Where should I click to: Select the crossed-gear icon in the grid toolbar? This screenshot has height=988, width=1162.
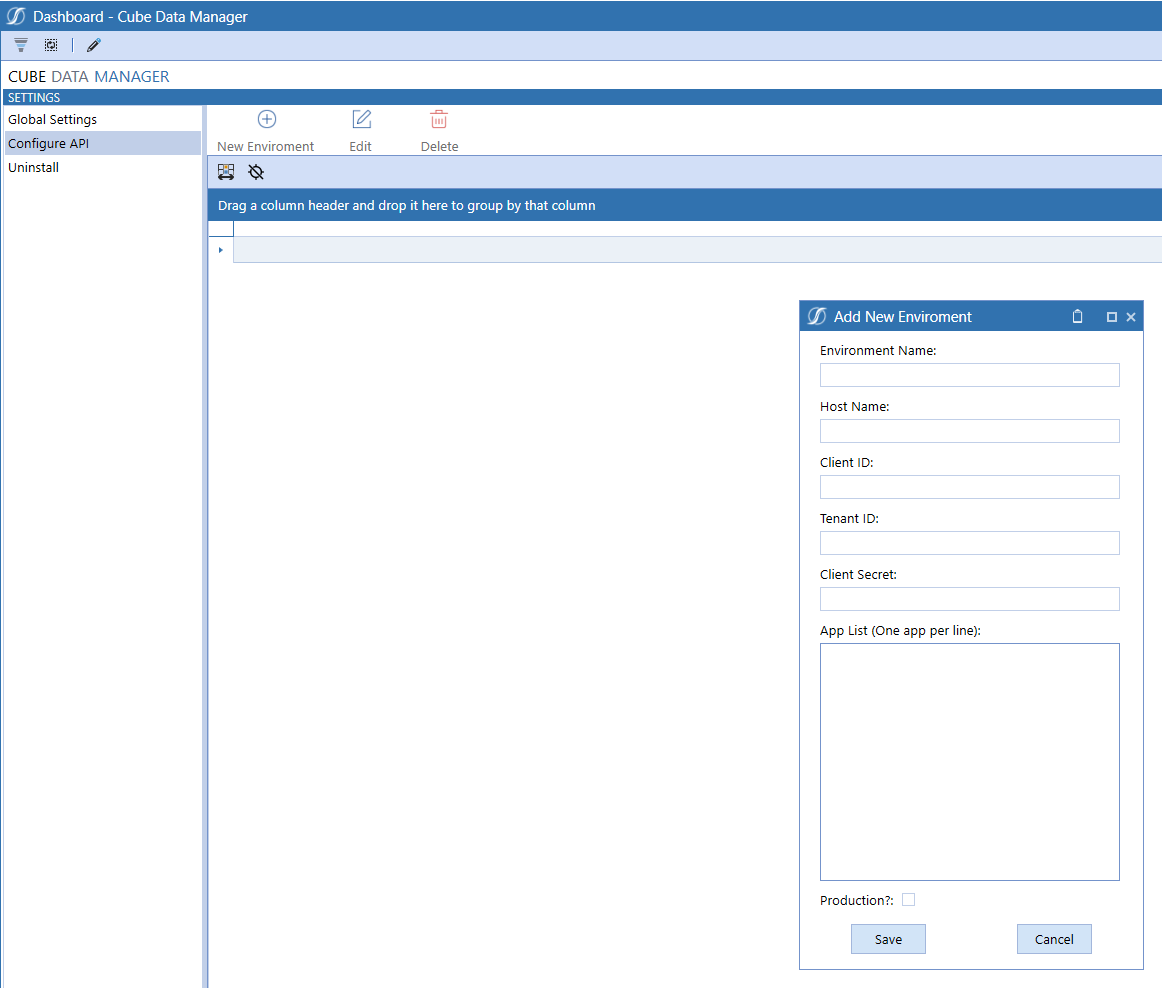coord(255,171)
